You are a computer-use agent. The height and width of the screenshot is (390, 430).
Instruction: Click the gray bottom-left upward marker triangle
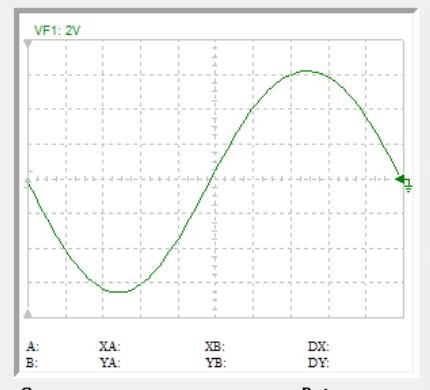click(x=28, y=313)
